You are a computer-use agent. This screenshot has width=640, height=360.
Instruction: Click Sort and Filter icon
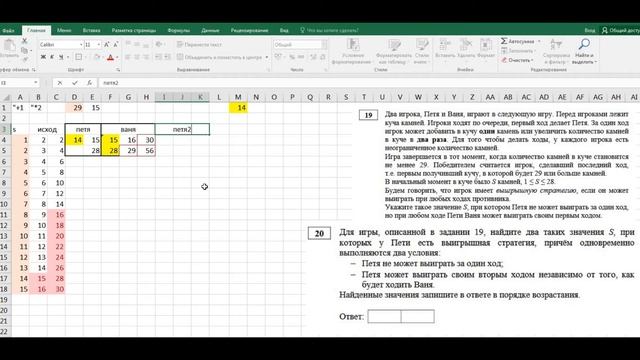(x=556, y=44)
